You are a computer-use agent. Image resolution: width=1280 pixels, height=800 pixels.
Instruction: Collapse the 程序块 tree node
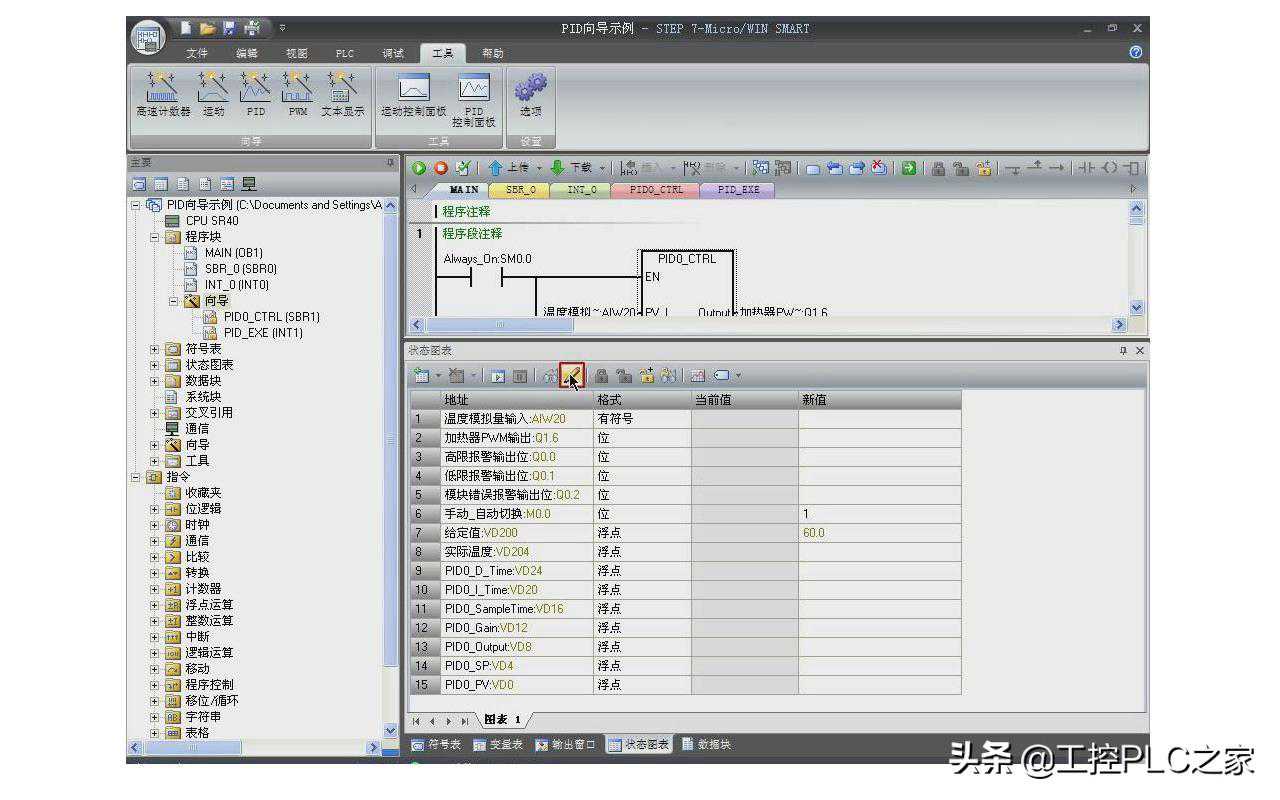(x=155, y=237)
